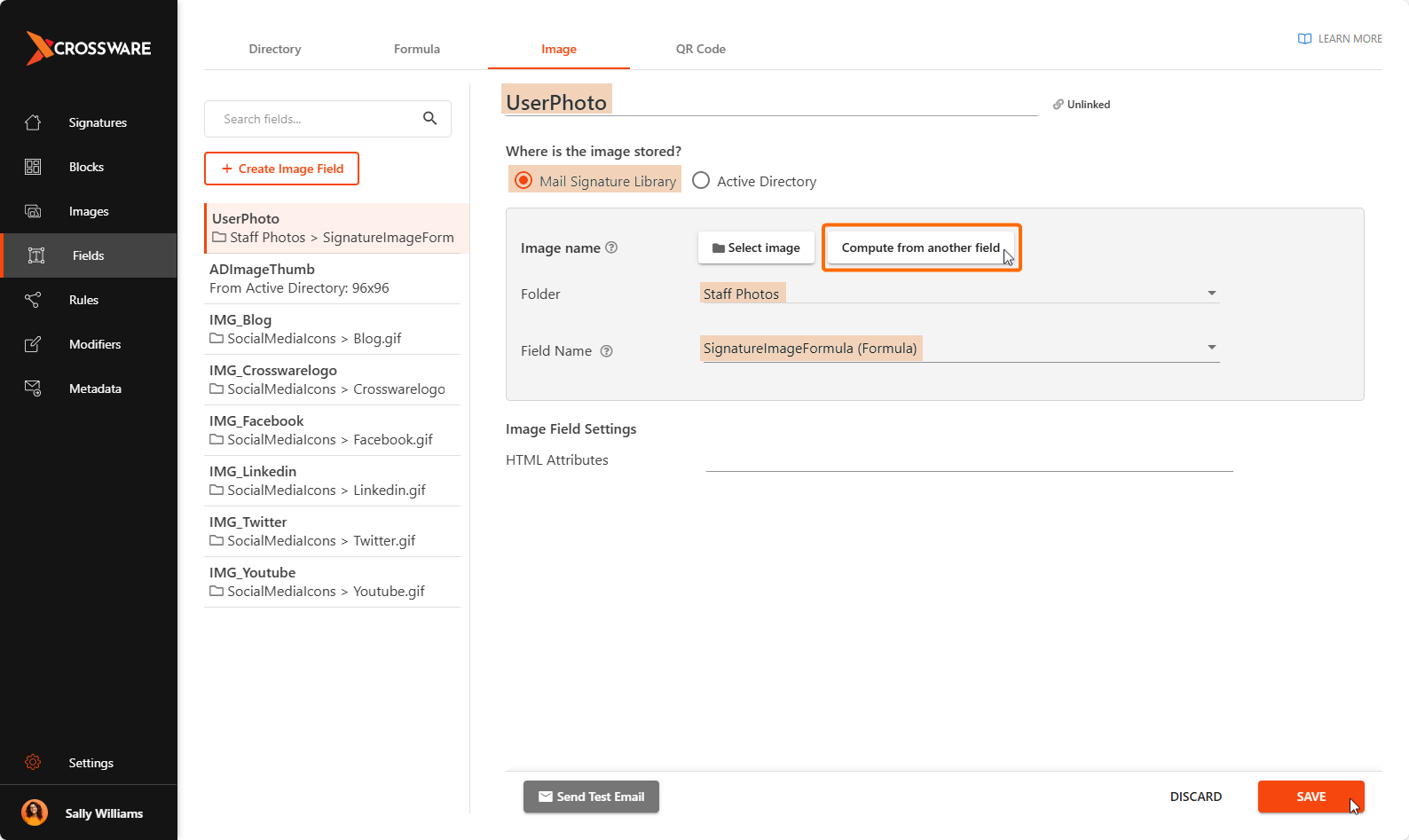Open the LEARN MORE link
The image size is (1409, 840).
[1340, 39]
